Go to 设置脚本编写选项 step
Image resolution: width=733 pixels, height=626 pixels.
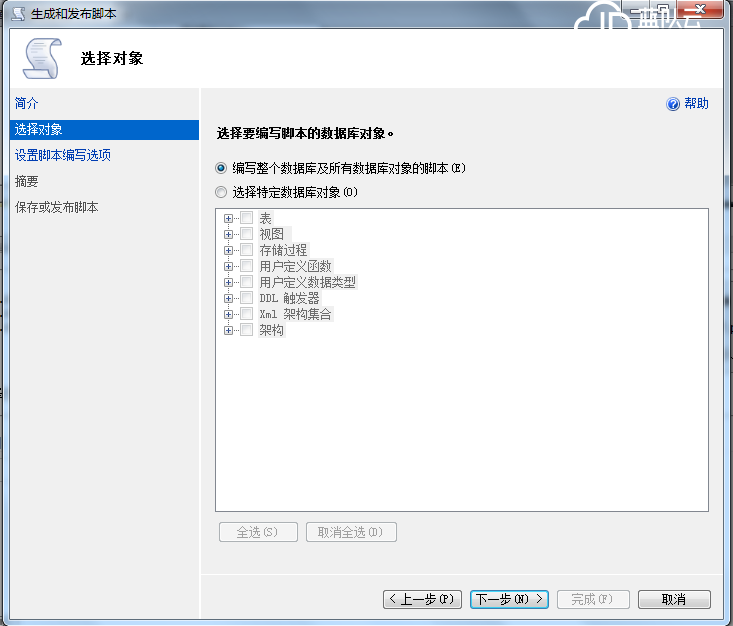click(x=62, y=155)
